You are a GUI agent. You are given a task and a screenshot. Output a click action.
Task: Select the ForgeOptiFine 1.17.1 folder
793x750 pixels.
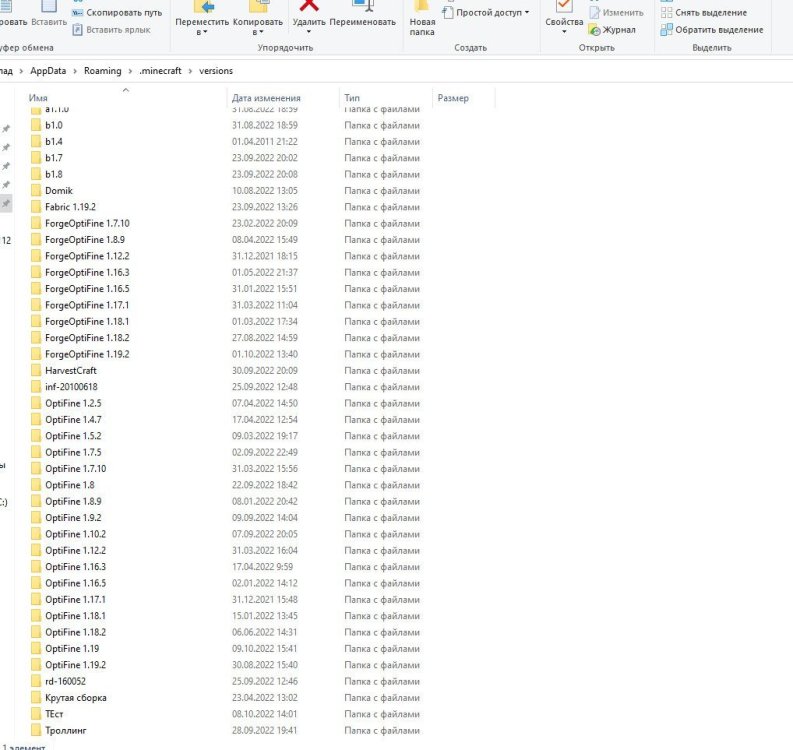point(87,305)
